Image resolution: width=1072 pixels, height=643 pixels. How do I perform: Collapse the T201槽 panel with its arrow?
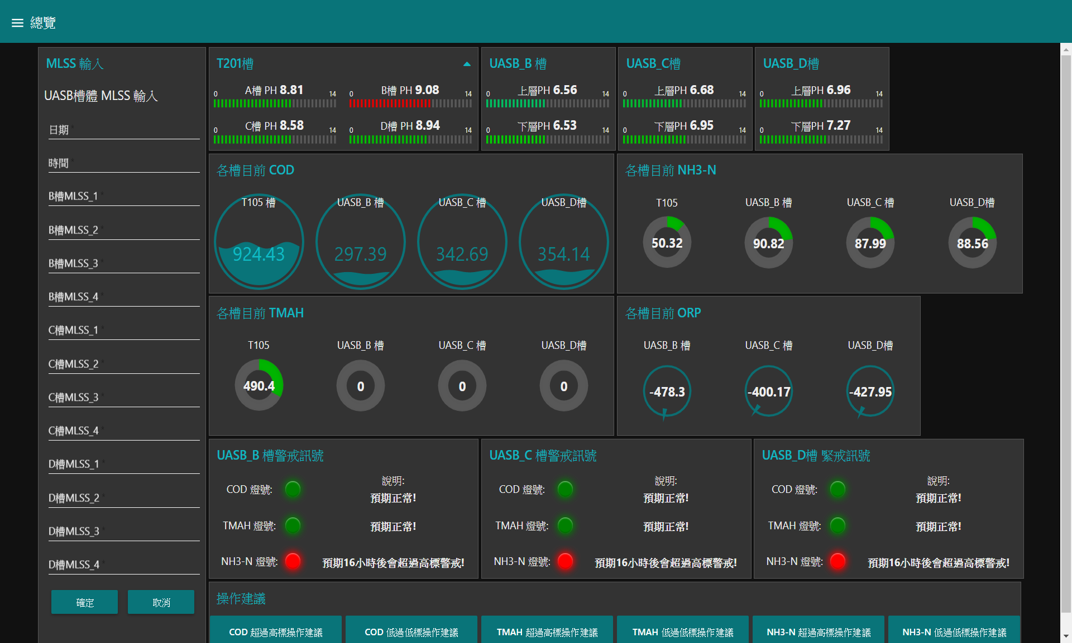pyautogui.click(x=467, y=64)
